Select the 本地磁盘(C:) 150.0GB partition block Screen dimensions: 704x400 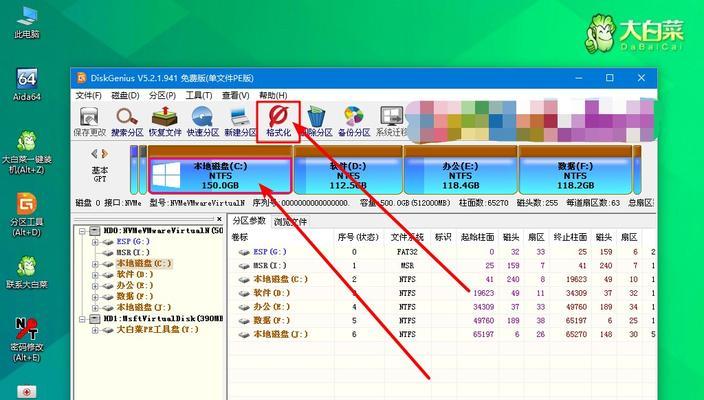coord(220,176)
